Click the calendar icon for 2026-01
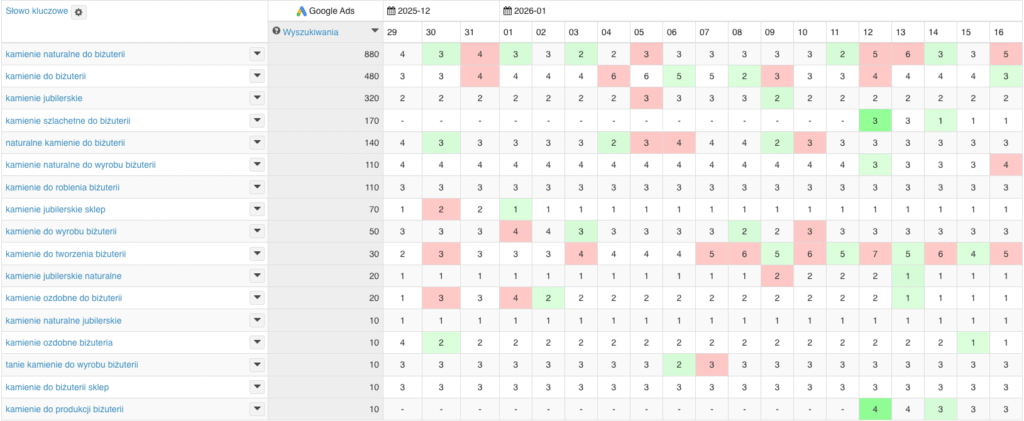 click(x=506, y=11)
